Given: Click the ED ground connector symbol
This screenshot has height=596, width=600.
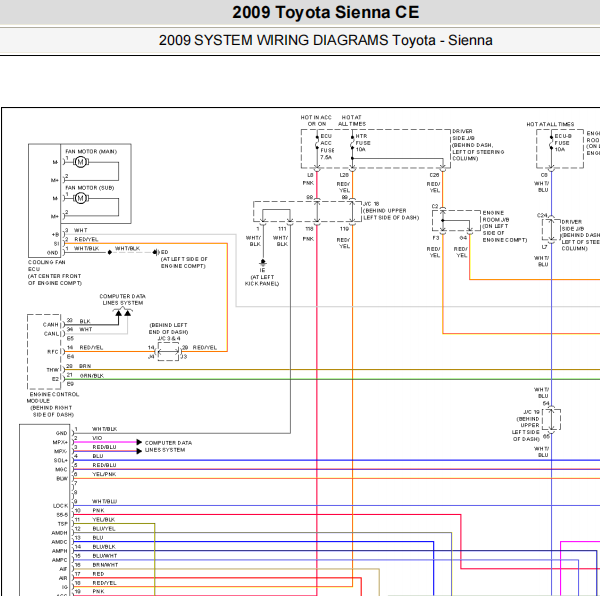Looking at the screenshot, I should (155, 252).
